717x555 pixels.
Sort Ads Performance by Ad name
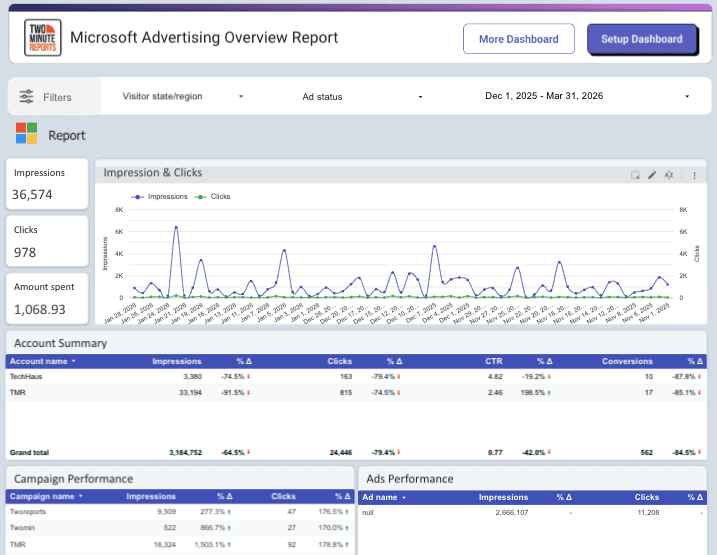tap(384, 497)
